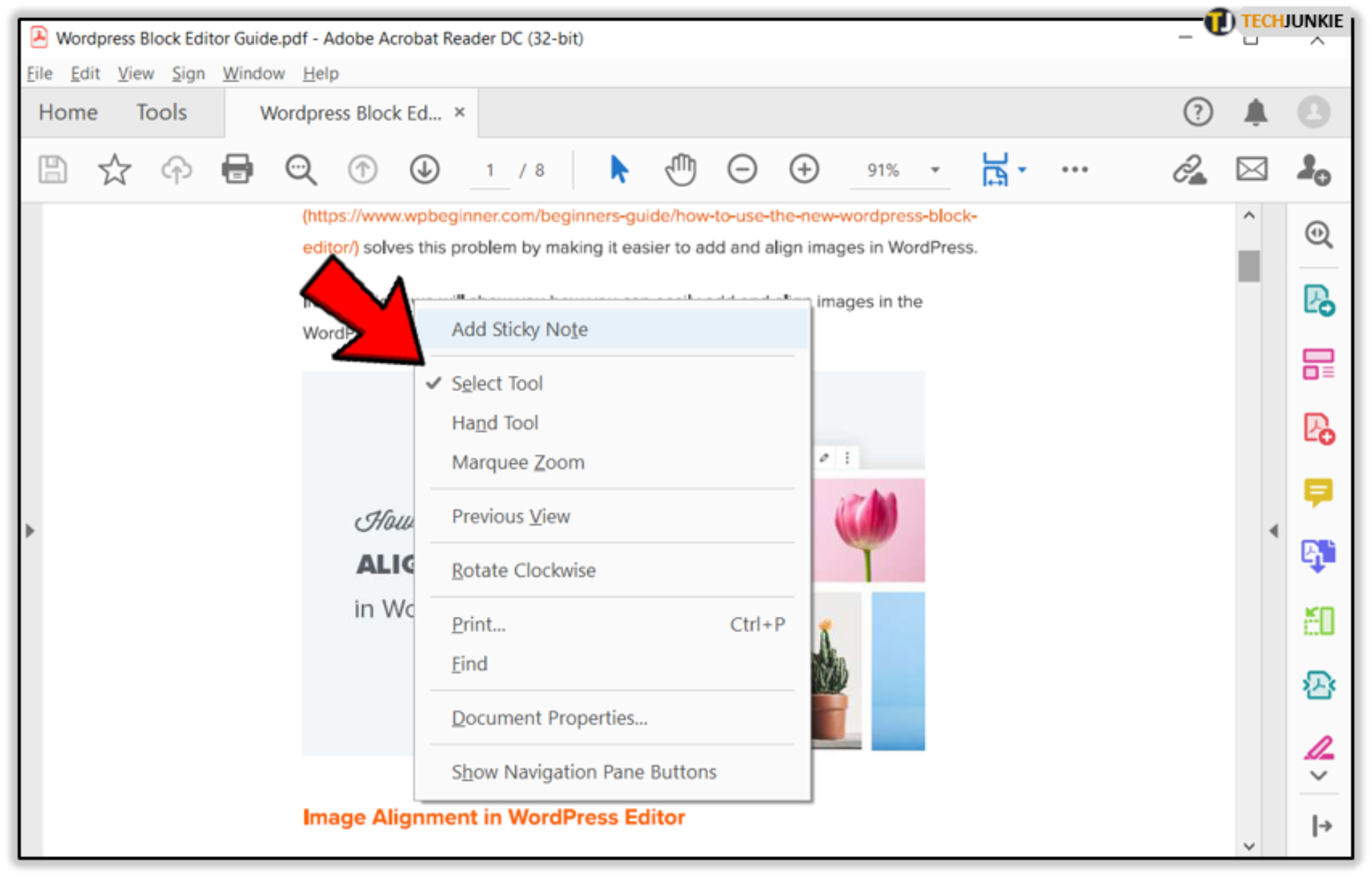Enable the Hand Tool from the context menu
The width and height of the screenshot is (1372, 876).
pyautogui.click(x=494, y=422)
